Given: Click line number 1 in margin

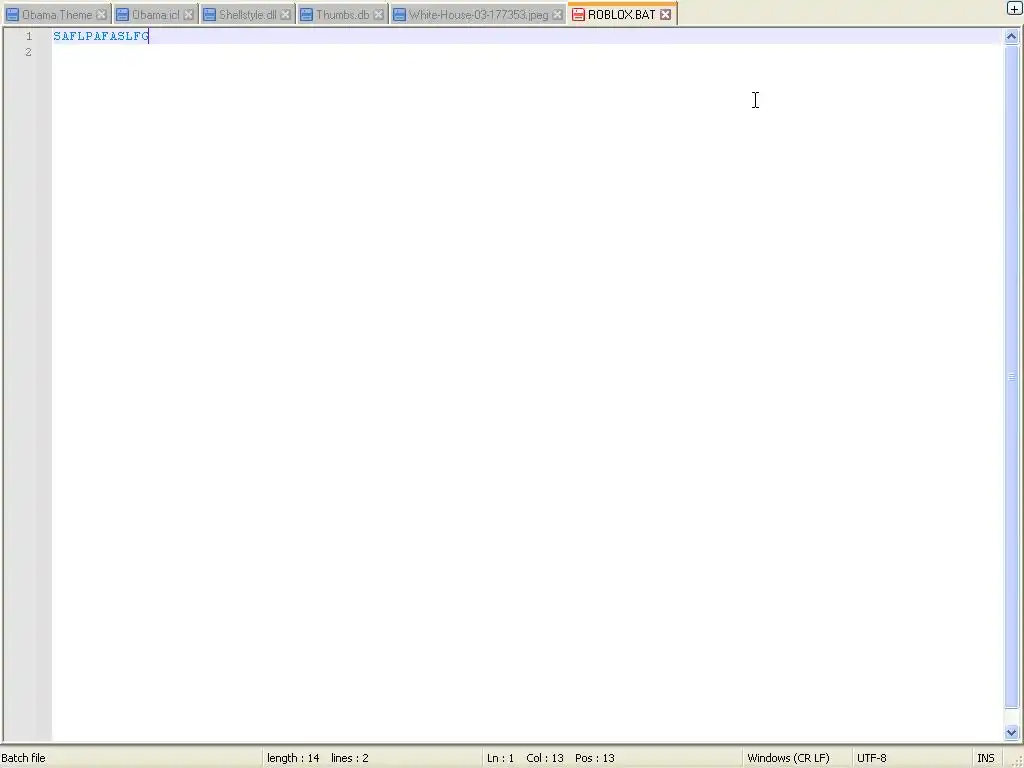Looking at the screenshot, I should pyautogui.click(x=29, y=36).
